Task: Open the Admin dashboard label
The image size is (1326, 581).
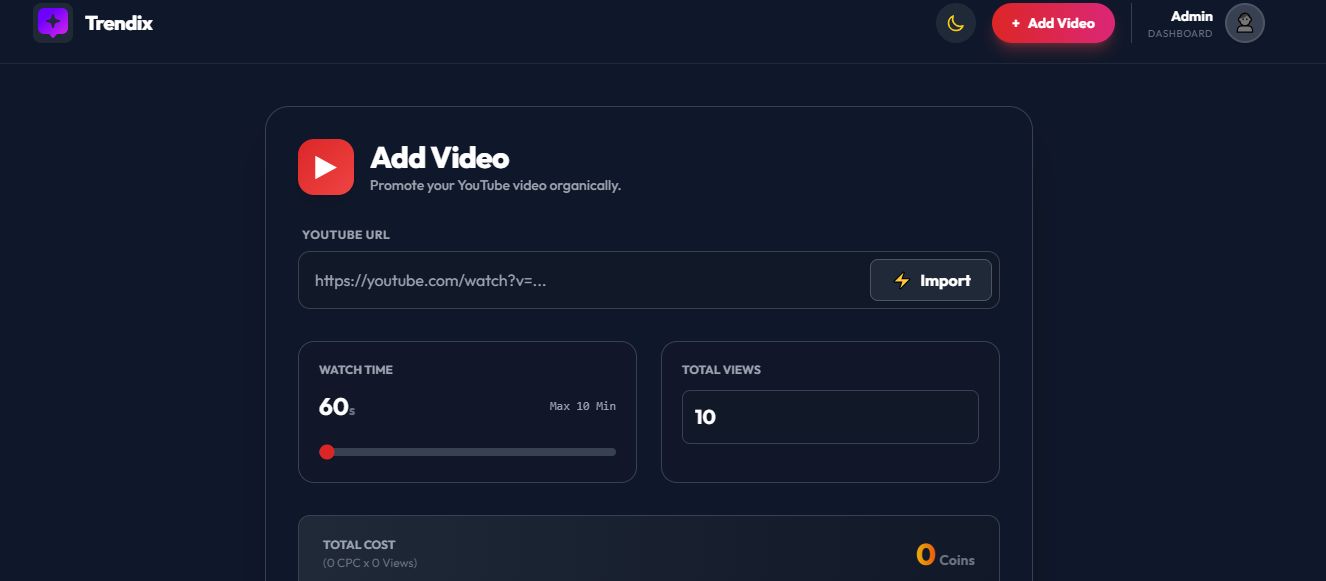Action: click(1192, 16)
